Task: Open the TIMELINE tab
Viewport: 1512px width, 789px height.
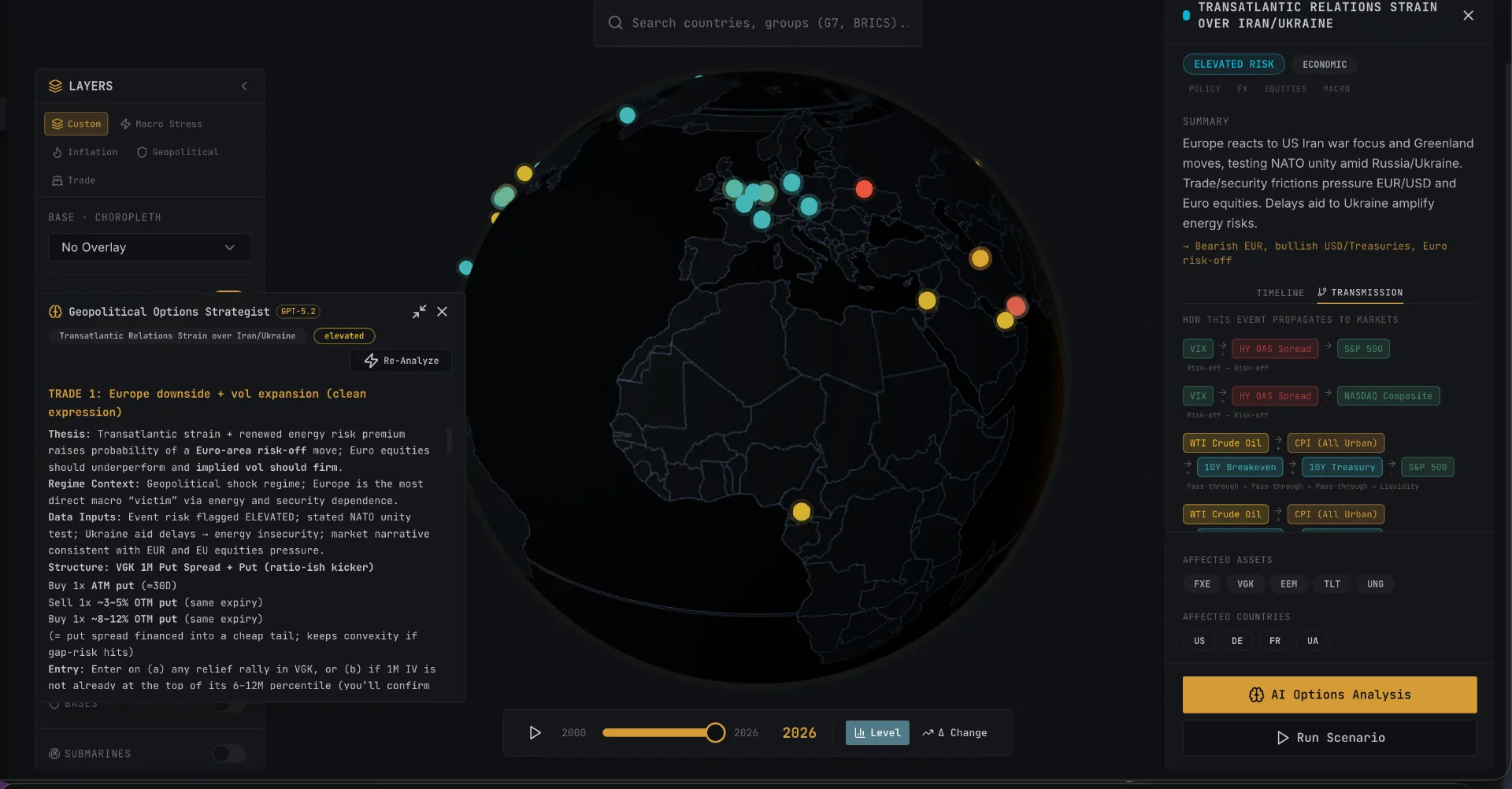Action: 1280,293
